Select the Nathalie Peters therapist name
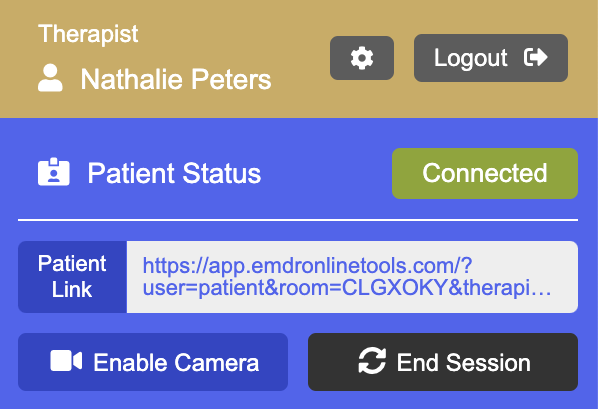598x409 pixels. [176, 79]
